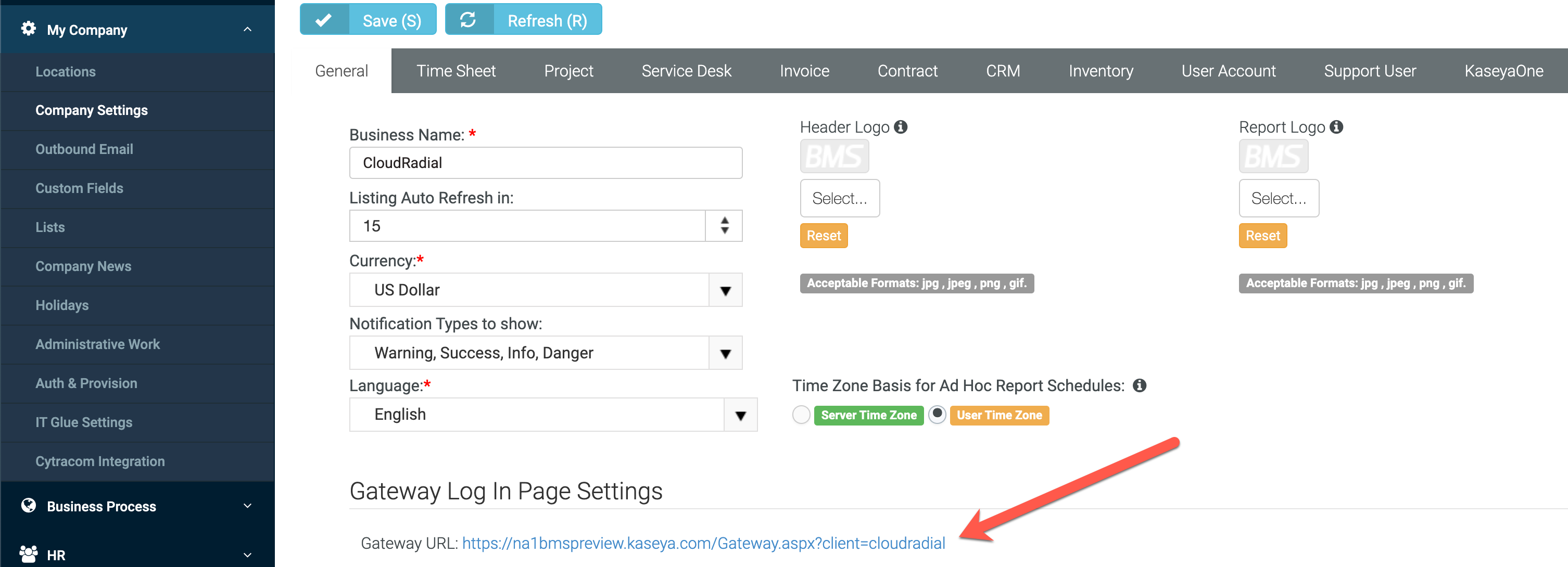
Task: Collapse the My Company menu section
Action: click(x=247, y=29)
